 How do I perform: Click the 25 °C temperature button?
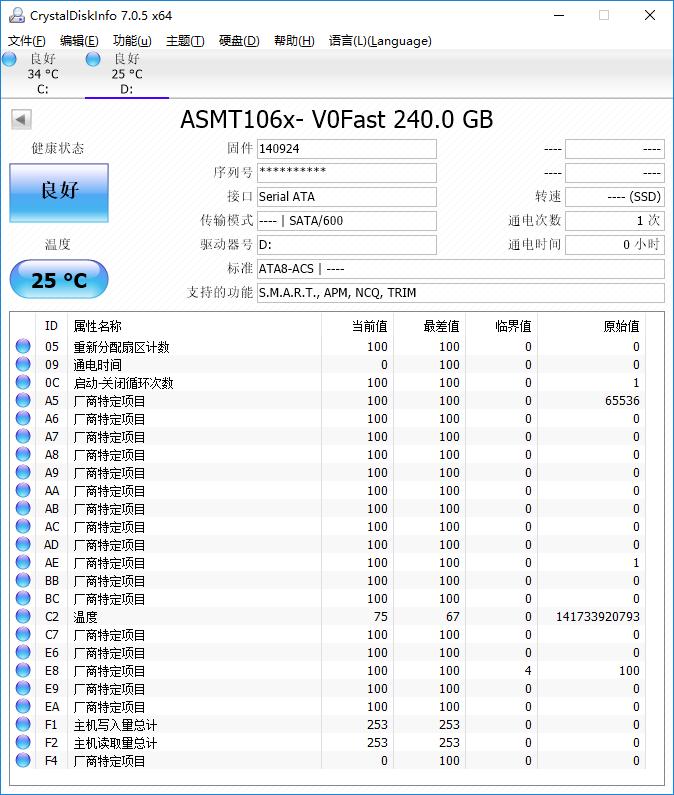coord(59,279)
